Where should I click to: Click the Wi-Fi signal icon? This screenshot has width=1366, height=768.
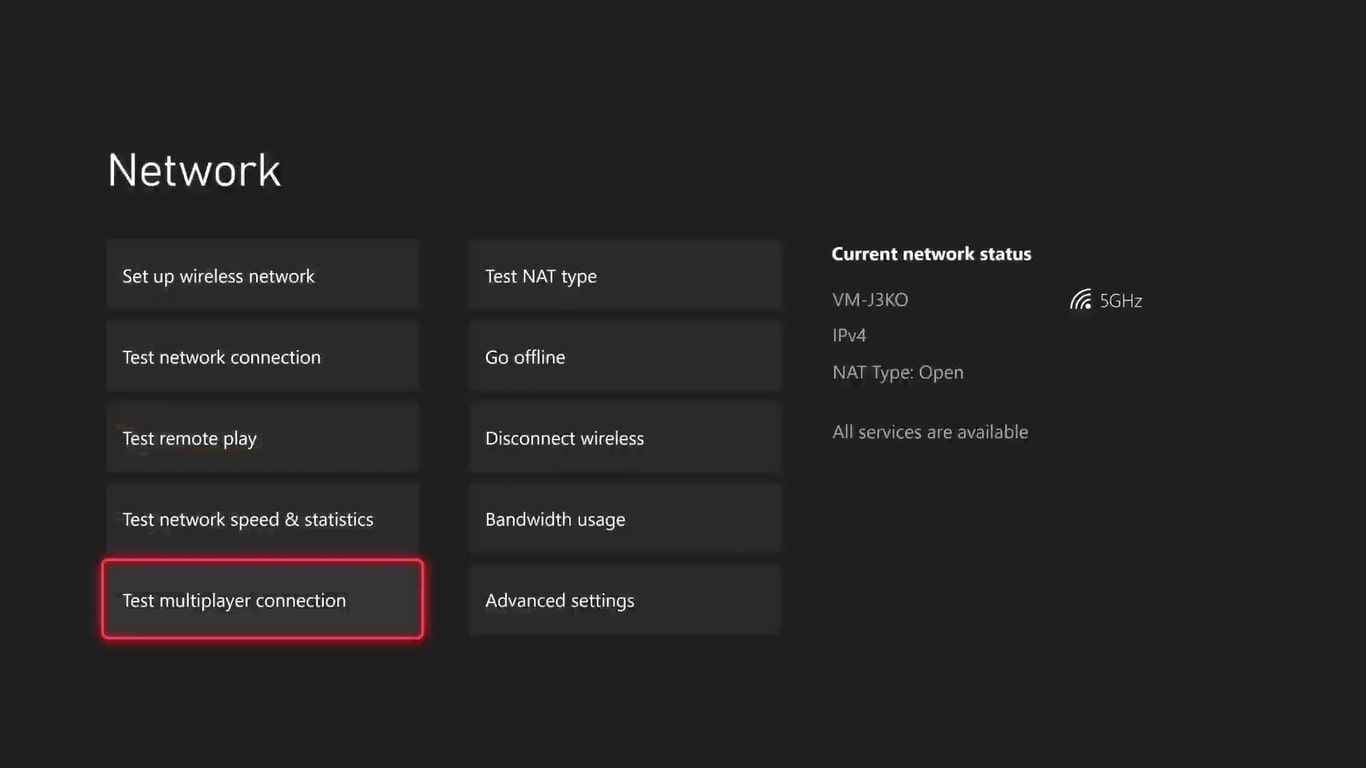click(1080, 300)
